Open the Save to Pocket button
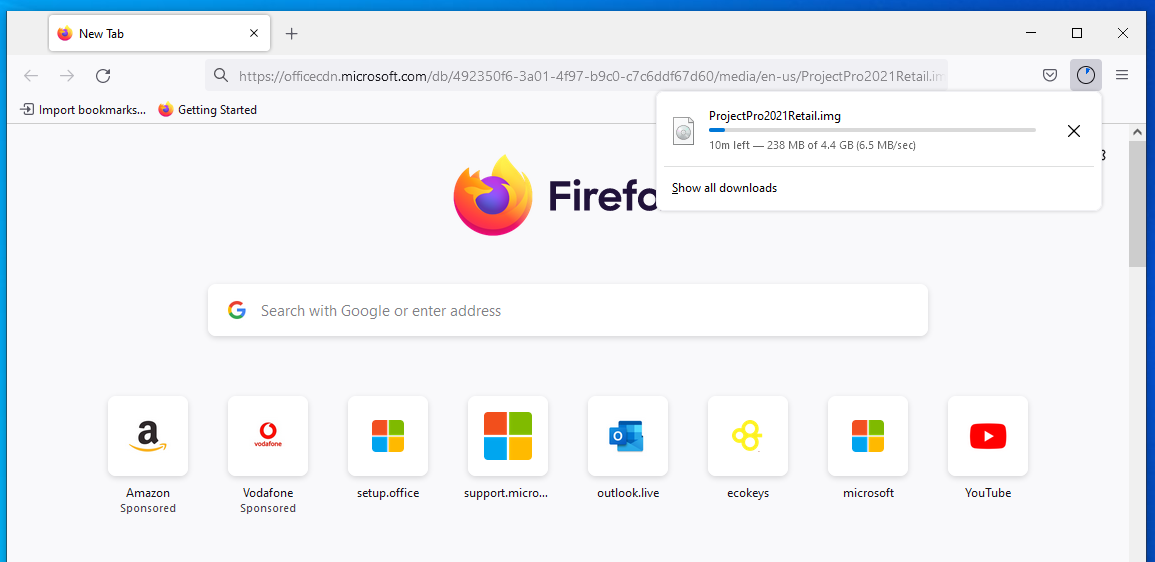 [1050, 75]
